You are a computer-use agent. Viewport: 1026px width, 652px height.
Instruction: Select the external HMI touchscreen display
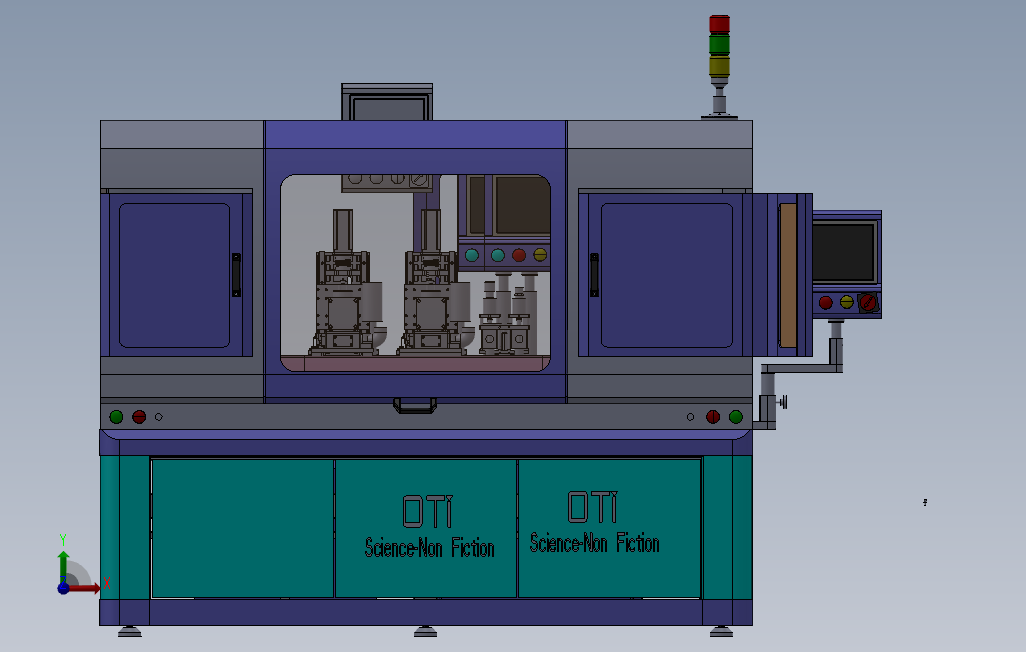[x=844, y=253]
